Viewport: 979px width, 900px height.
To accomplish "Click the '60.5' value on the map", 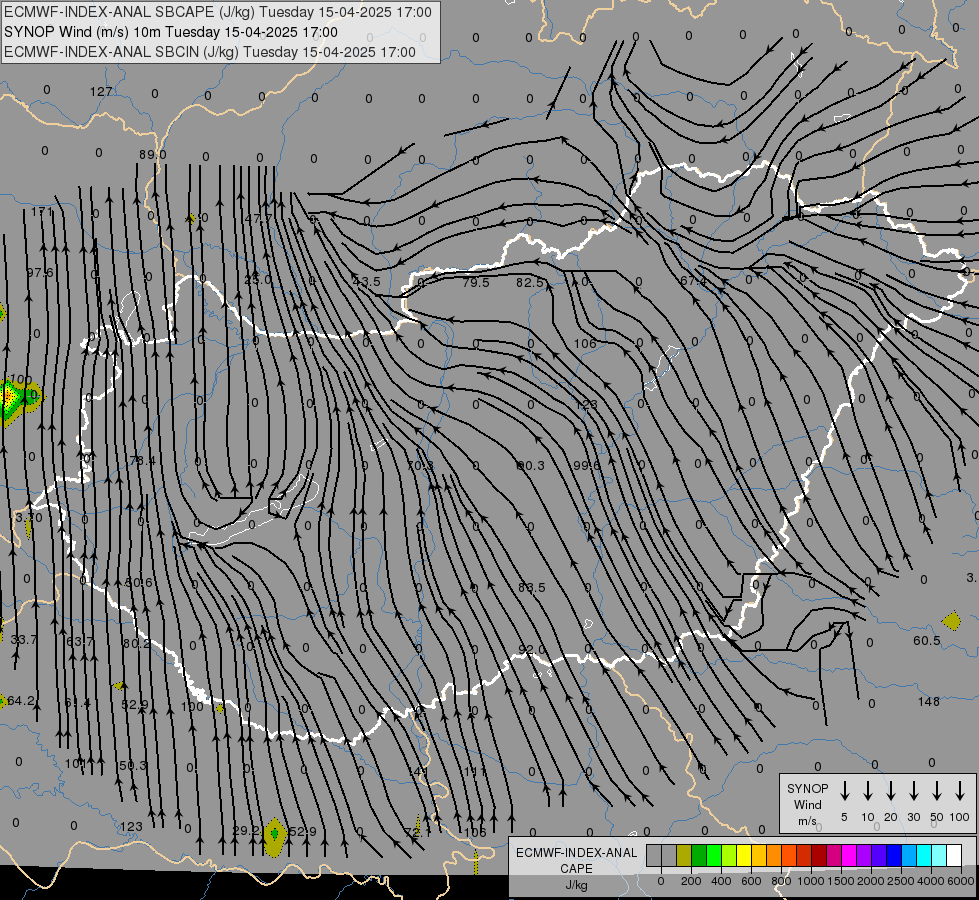I will (x=927, y=641).
